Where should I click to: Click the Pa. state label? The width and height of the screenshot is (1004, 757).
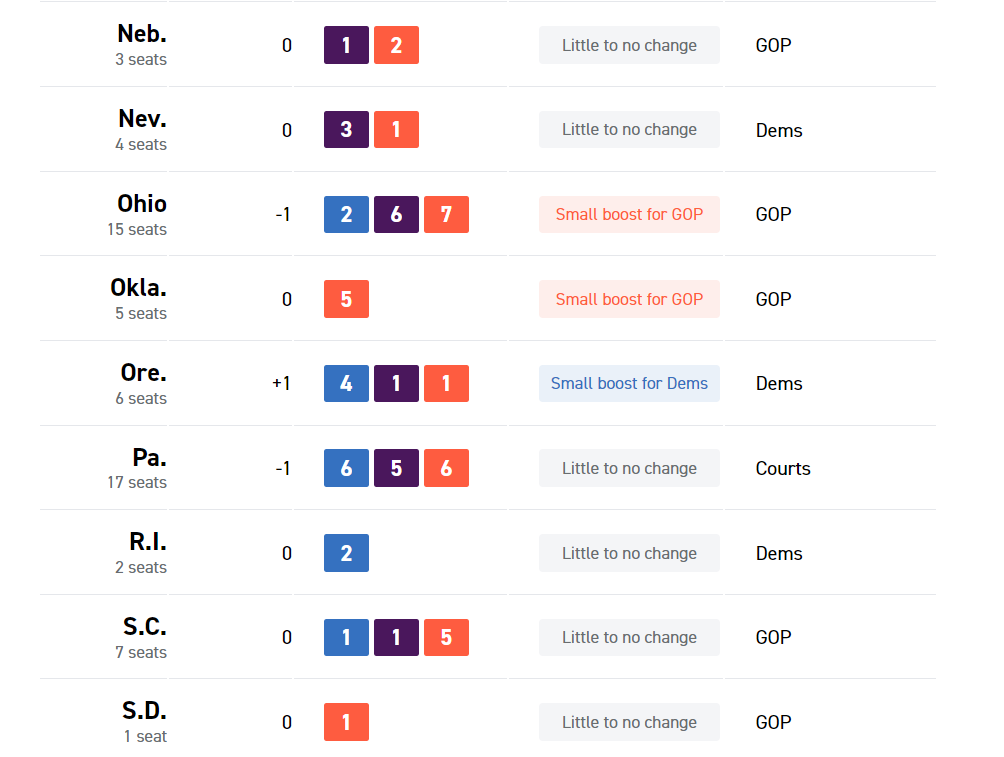[x=149, y=458]
